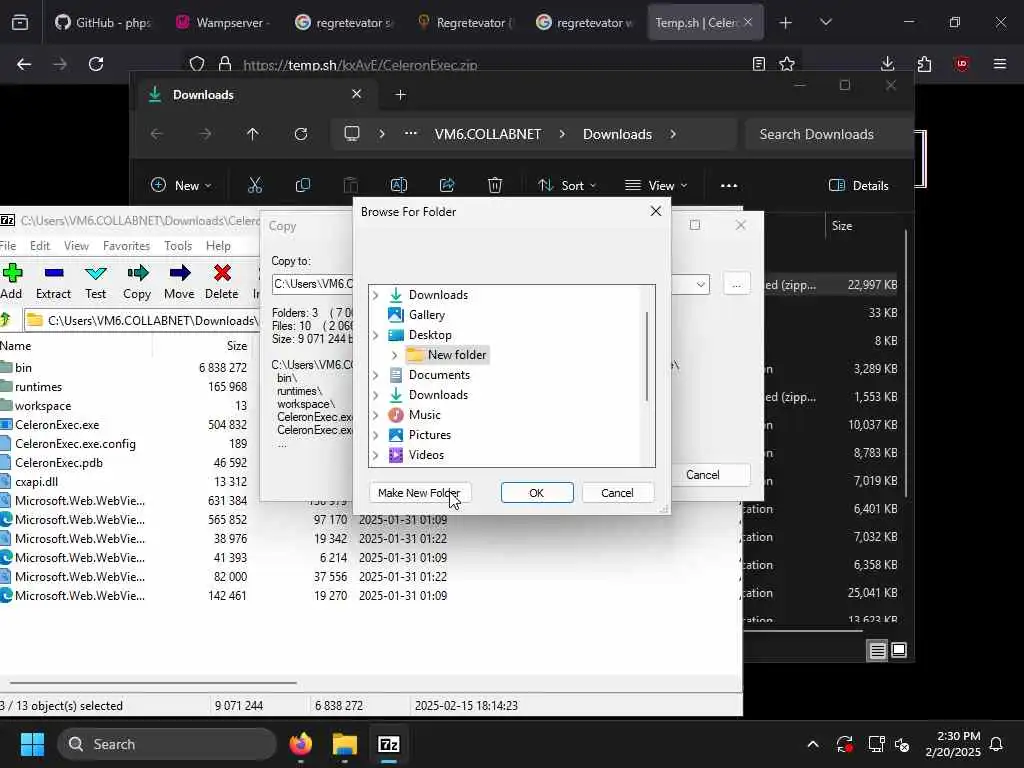Open Firefox from the taskbar
Screen dimensions: 1024x768
click(300, 744)
